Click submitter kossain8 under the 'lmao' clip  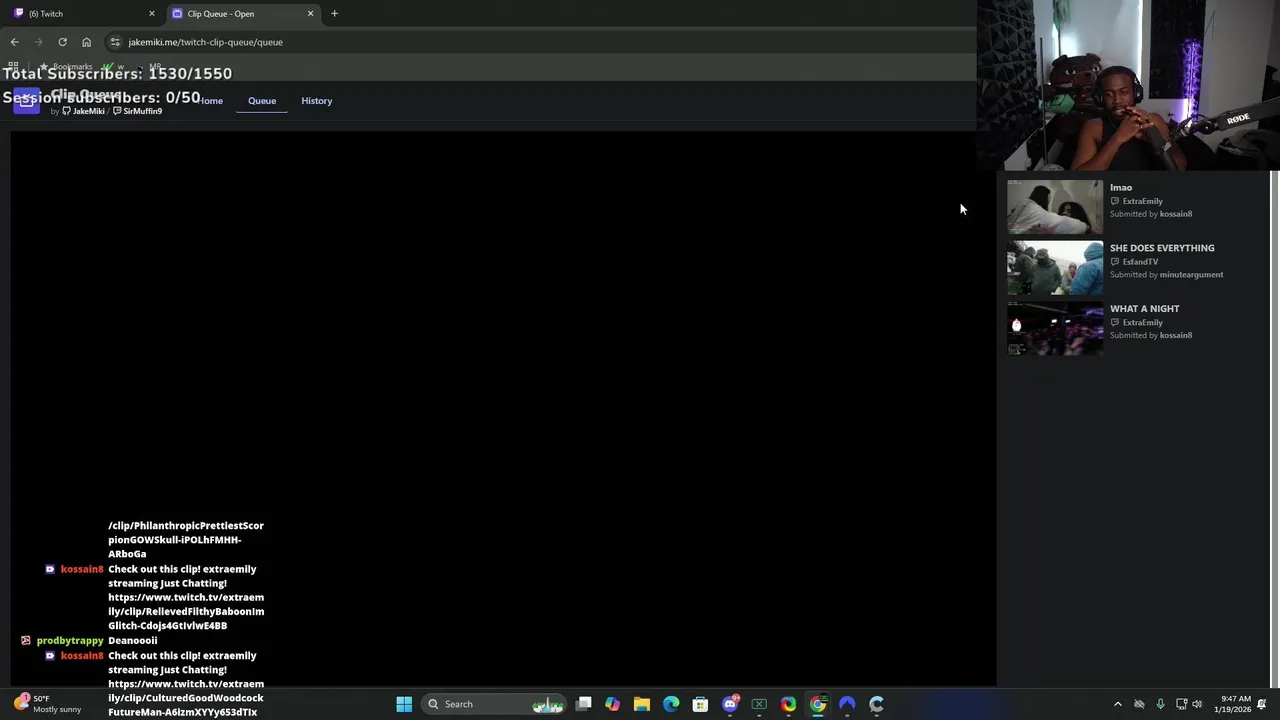coord(1176,213)
